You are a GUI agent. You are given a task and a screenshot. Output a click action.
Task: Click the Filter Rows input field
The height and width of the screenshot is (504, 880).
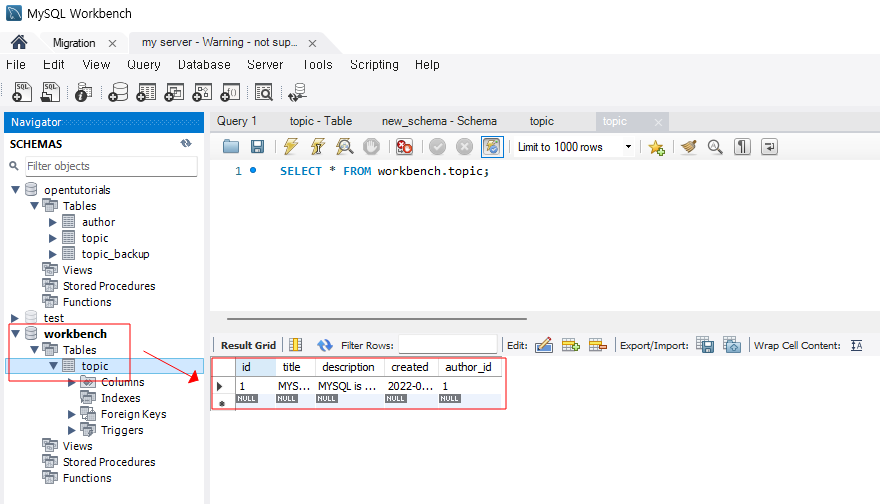tap(448, 345)
